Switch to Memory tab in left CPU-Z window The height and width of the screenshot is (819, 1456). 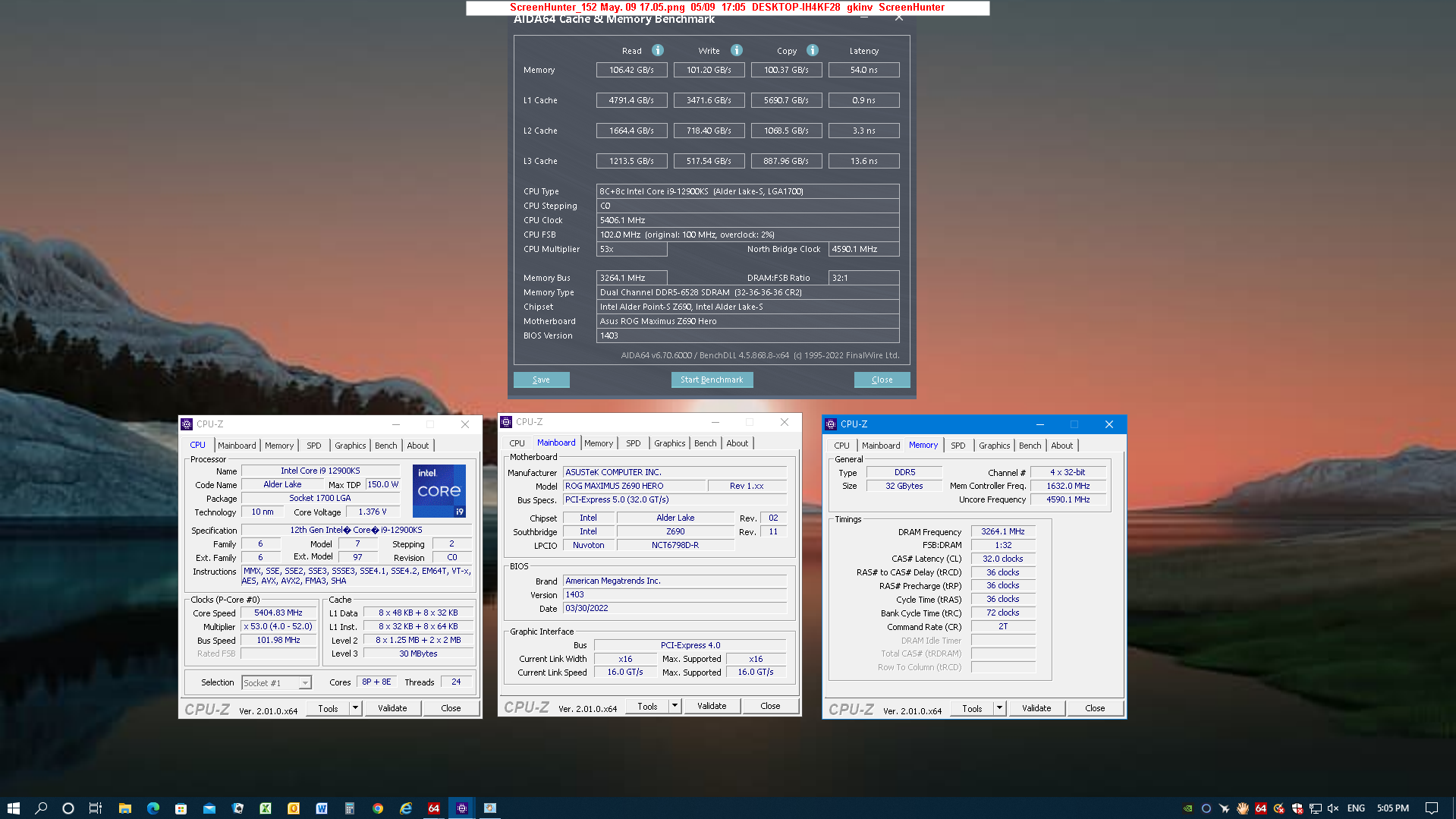click(279, 446)
